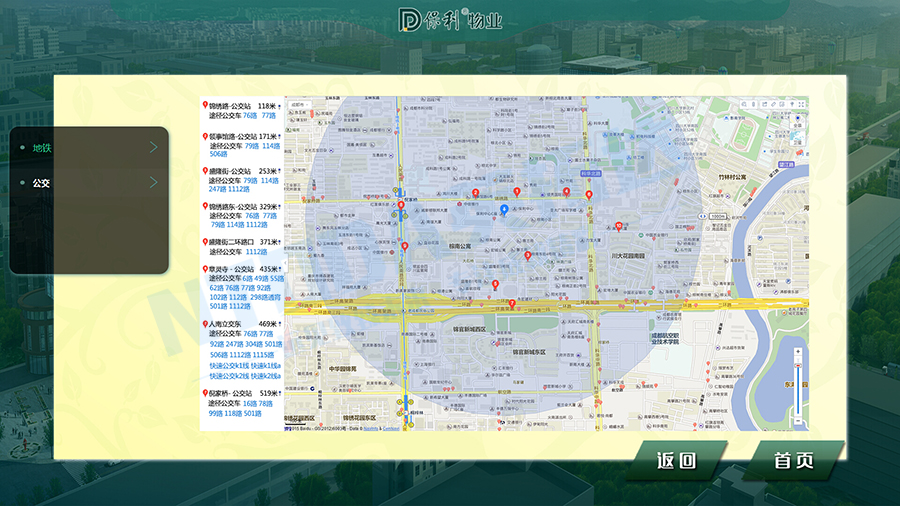Screen dimensions: 900x506
Task: Click the 保利物业 logo at top
Action: click(x=450, y=20)
